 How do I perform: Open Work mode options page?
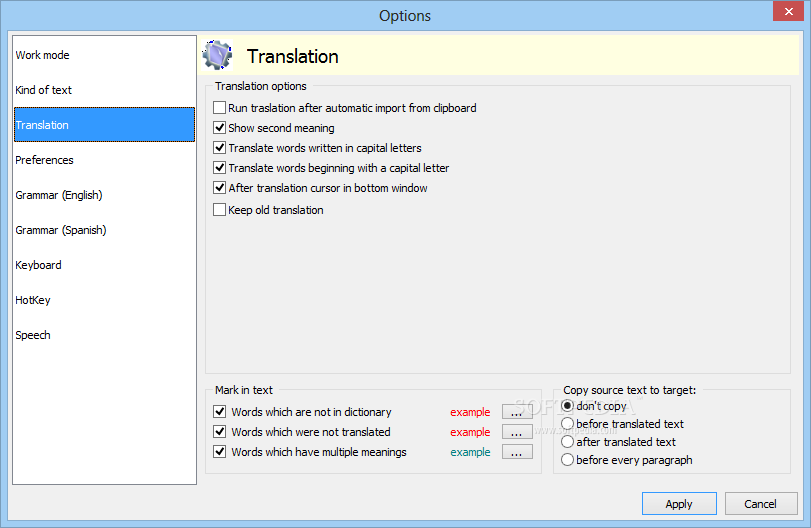[104, 55]
